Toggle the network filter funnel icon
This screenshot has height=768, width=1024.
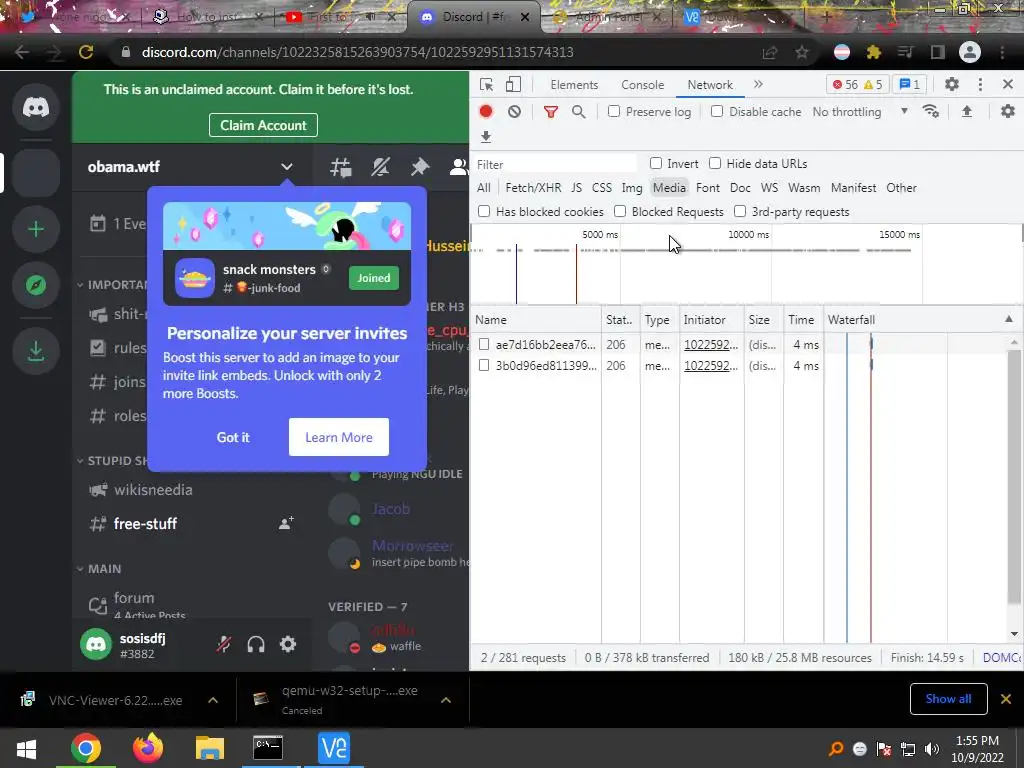[551, 112]
